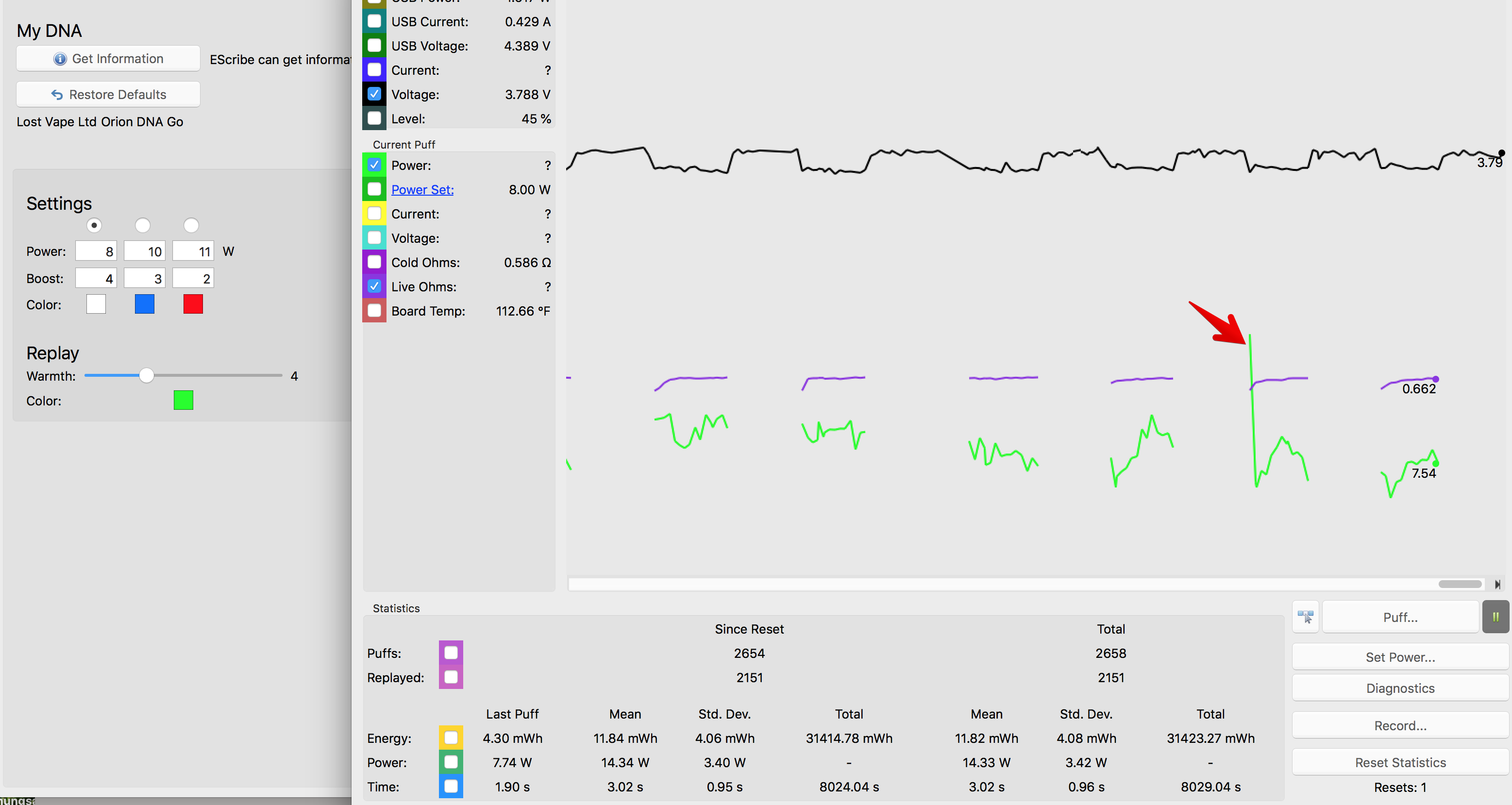This screenshot has width=1512, height=805.
Task: Open the green Replay color swatch
Action: (x=183, y=401)
